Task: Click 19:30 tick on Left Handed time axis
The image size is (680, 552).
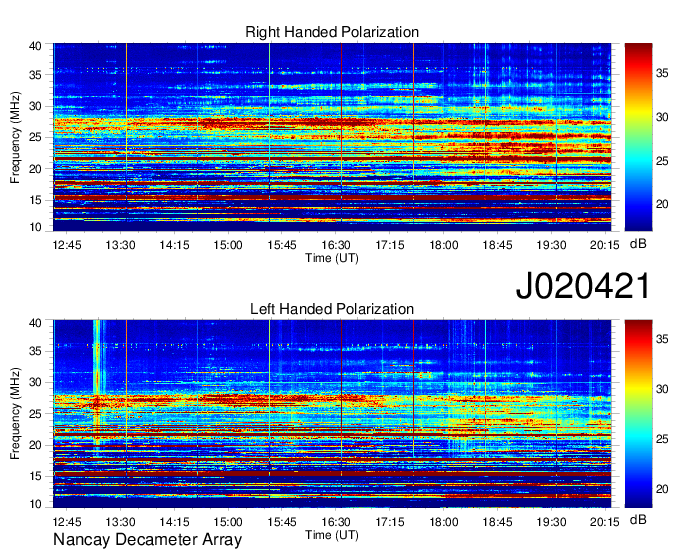Action: pos(551,522)
